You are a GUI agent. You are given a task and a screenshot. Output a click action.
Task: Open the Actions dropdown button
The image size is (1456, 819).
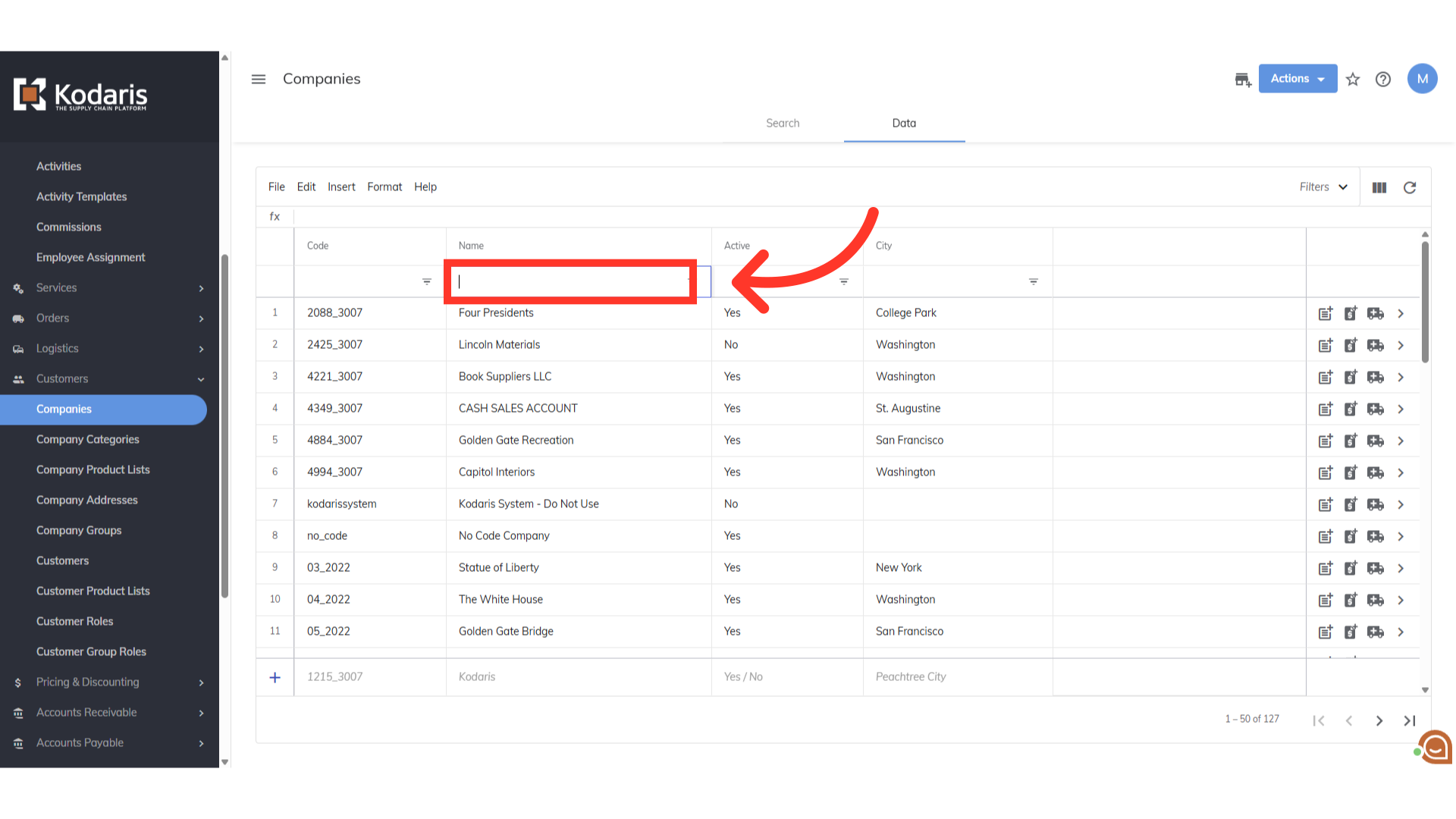(1298, 79)
